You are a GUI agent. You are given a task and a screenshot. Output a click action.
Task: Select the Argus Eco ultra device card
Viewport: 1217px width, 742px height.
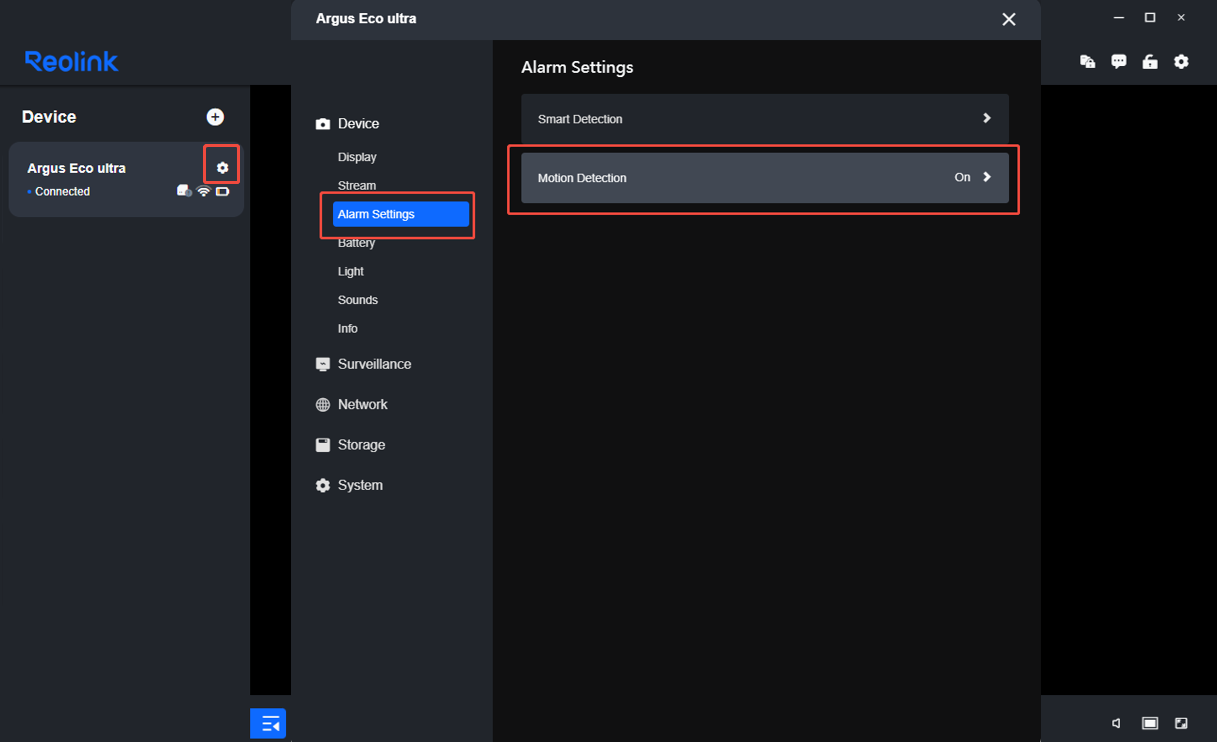126,179
